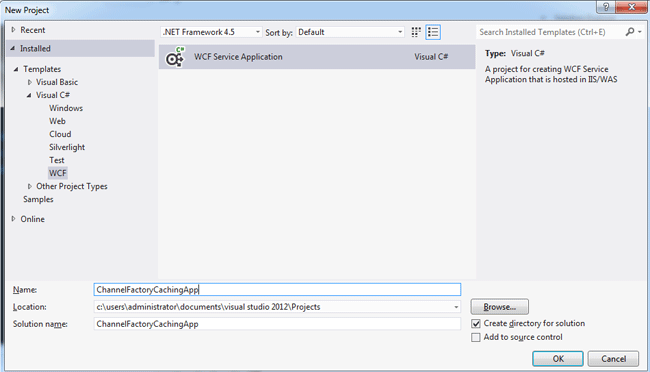This screenshot has width=650, height=372.
Task: Select the Silverlight template category
Action: point(67,147)
